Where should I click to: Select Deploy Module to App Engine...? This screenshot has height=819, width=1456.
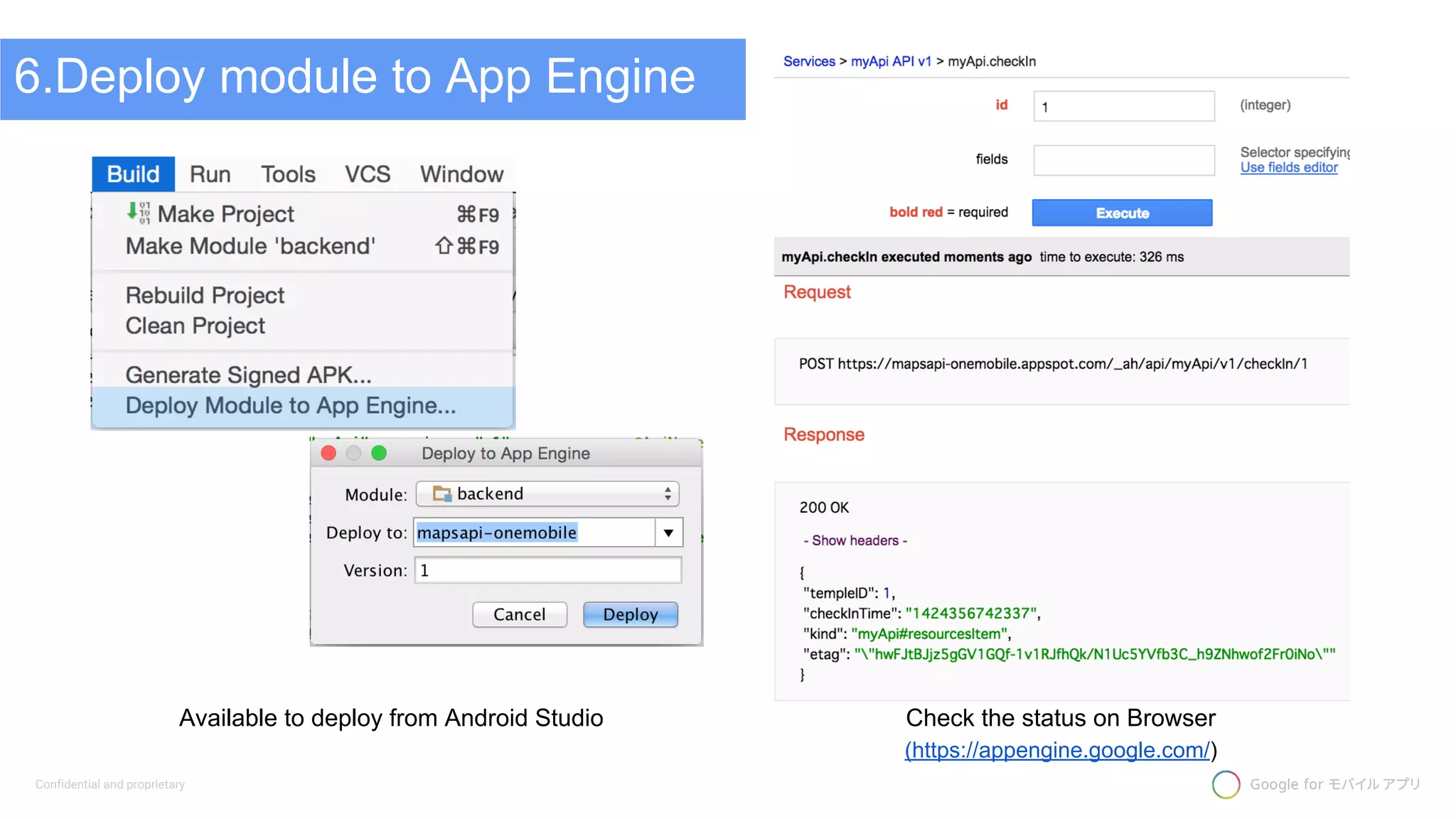point(304,406)
